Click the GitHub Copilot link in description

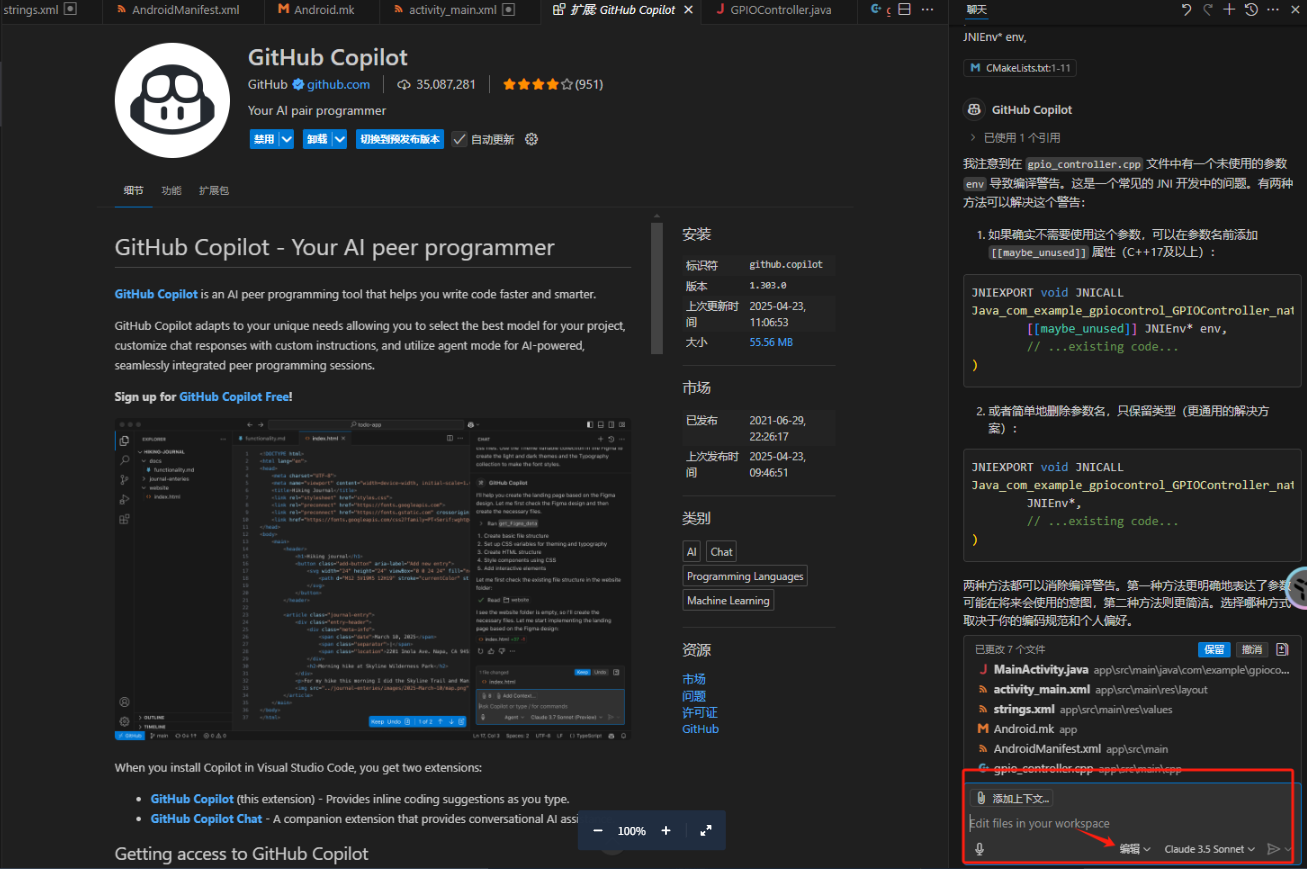(156, 294)
